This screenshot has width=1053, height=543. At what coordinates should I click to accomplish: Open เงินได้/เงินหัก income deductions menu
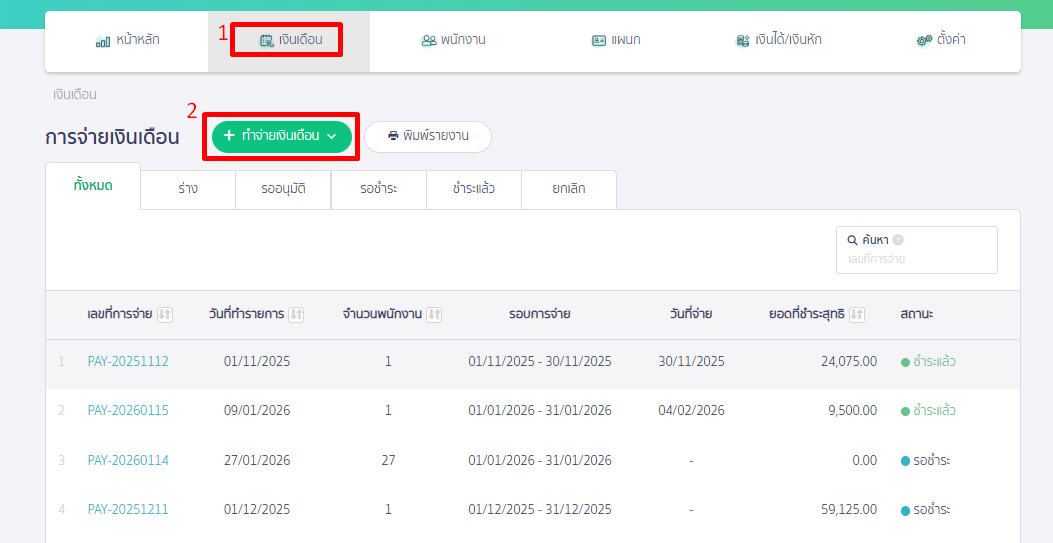tap(778, 41)
